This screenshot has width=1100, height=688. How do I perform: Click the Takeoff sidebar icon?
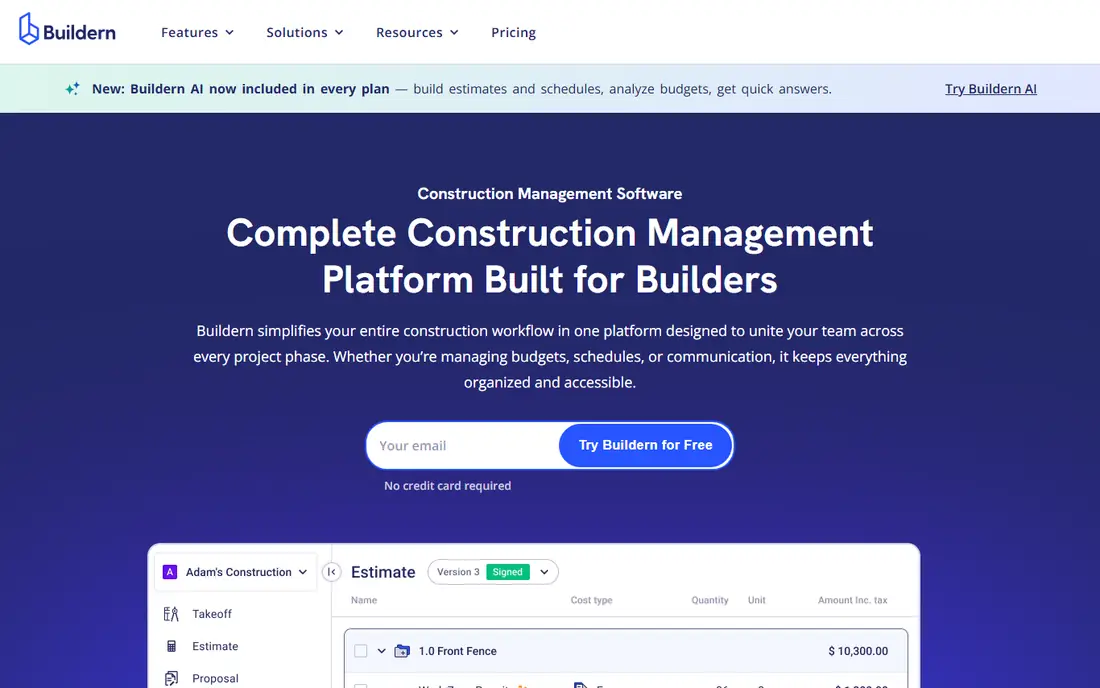pos(171,614)
